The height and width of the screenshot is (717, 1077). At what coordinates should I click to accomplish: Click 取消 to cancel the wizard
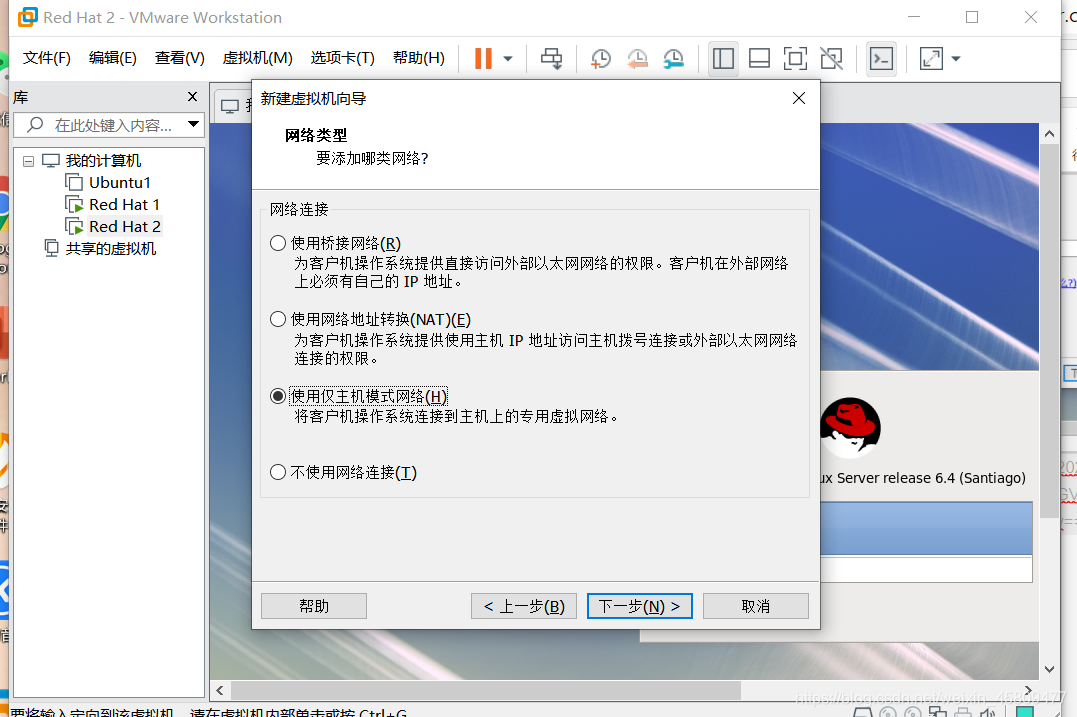756,606
